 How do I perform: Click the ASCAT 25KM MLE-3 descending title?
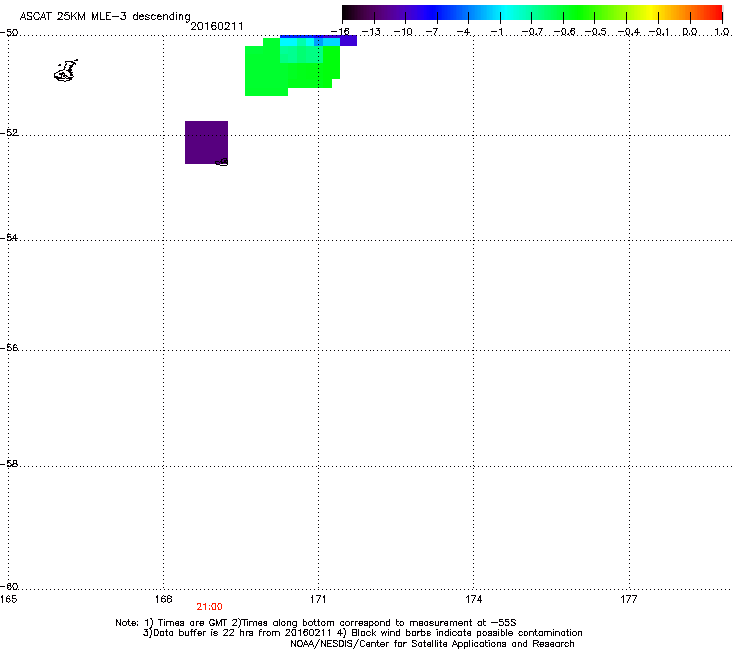105,17
